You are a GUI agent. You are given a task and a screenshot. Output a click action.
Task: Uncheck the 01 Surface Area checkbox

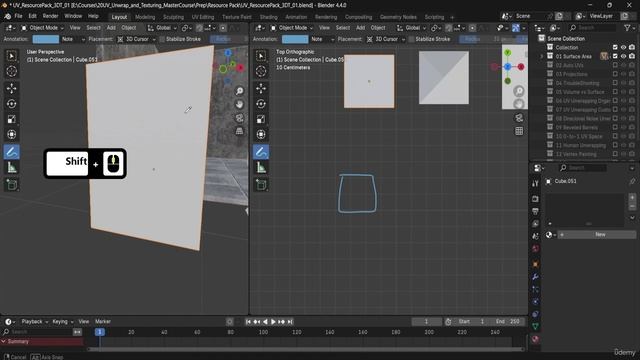[x=615, y=56]
